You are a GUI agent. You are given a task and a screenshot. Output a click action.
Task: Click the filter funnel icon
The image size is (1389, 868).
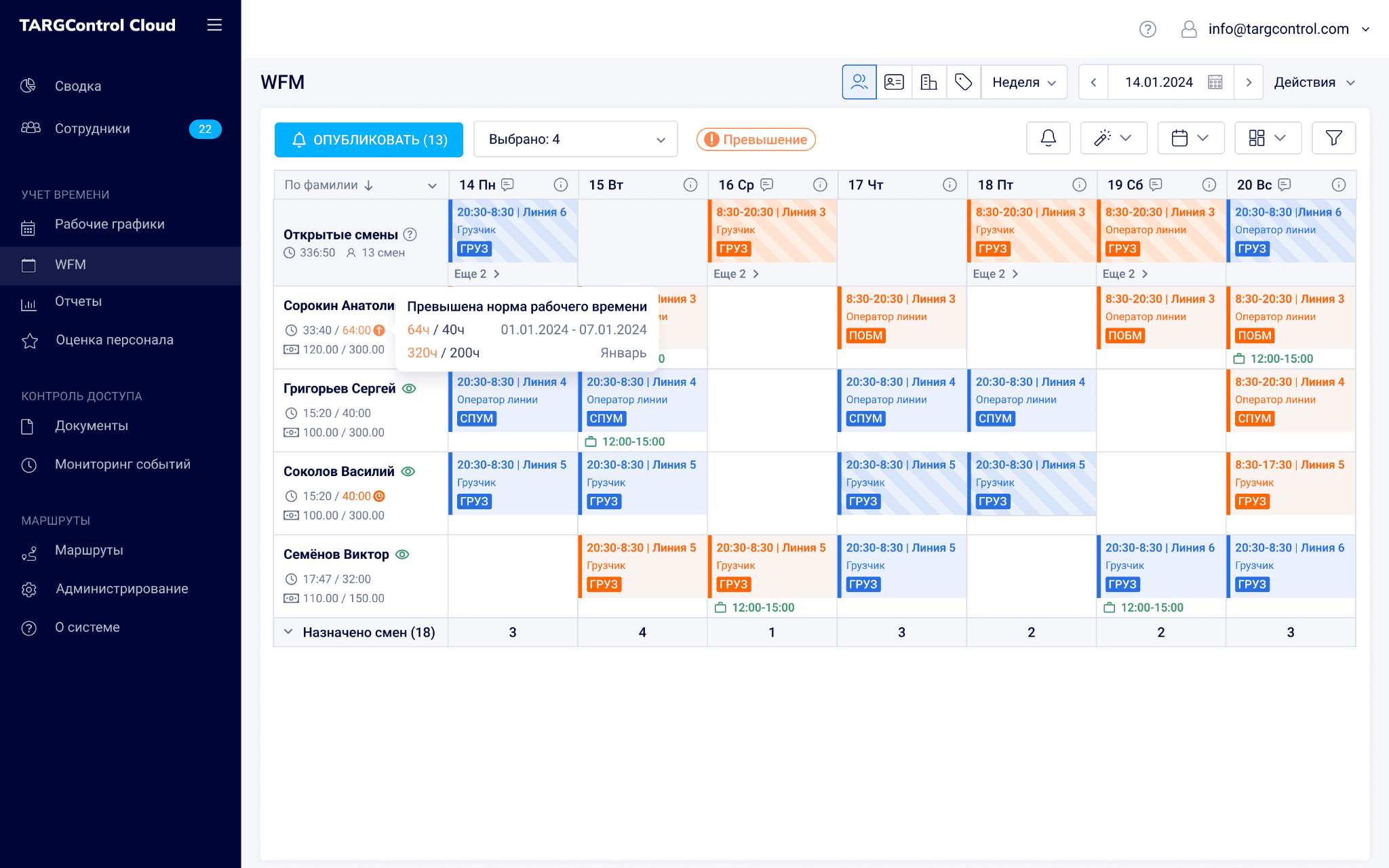click(1333, 138)
